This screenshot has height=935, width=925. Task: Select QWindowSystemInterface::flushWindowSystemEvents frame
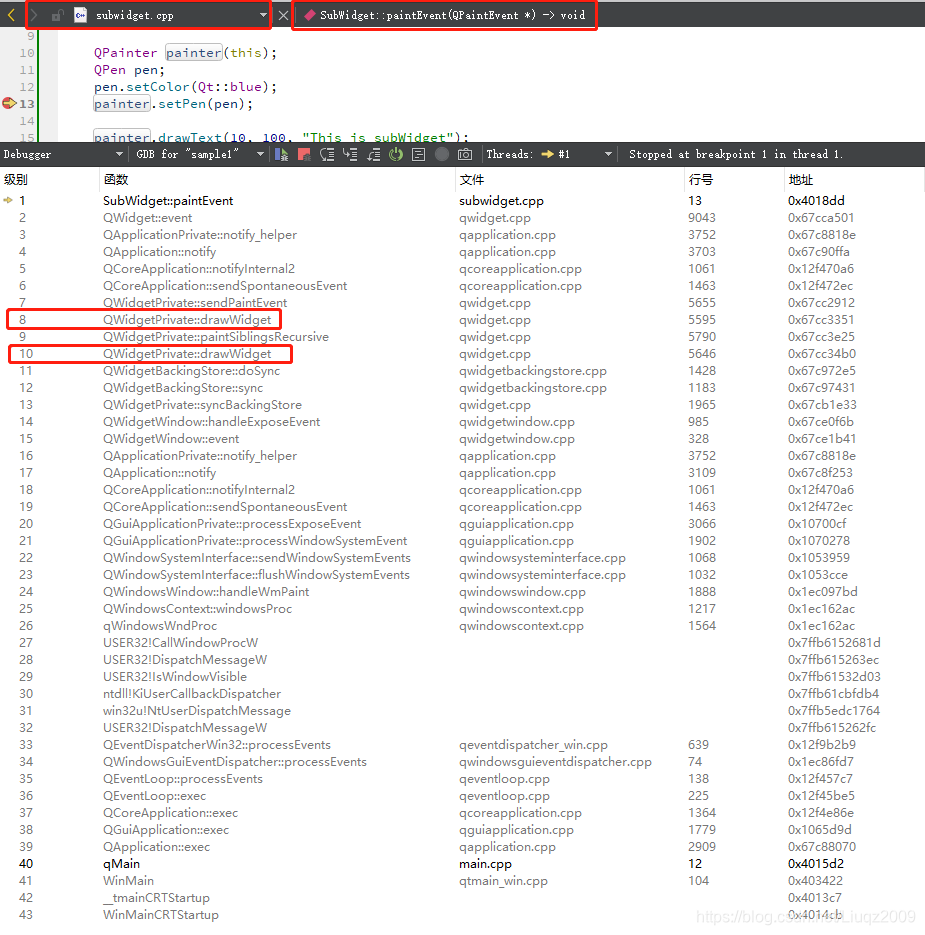click(x=462, y=574)
